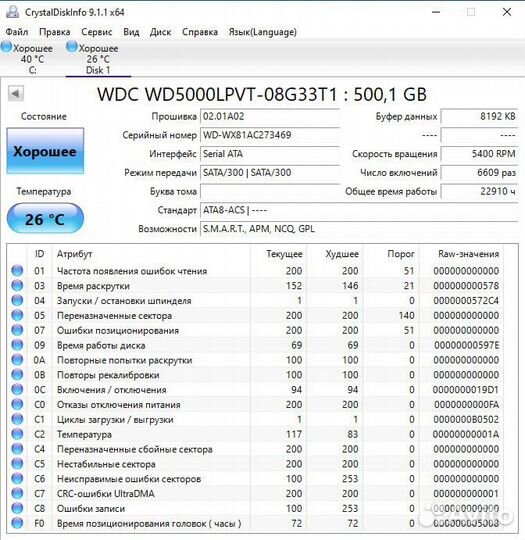This screenshot has height=540, width=525.
Task: Click status orb for attribute 01
Action: tap(17, 271)
